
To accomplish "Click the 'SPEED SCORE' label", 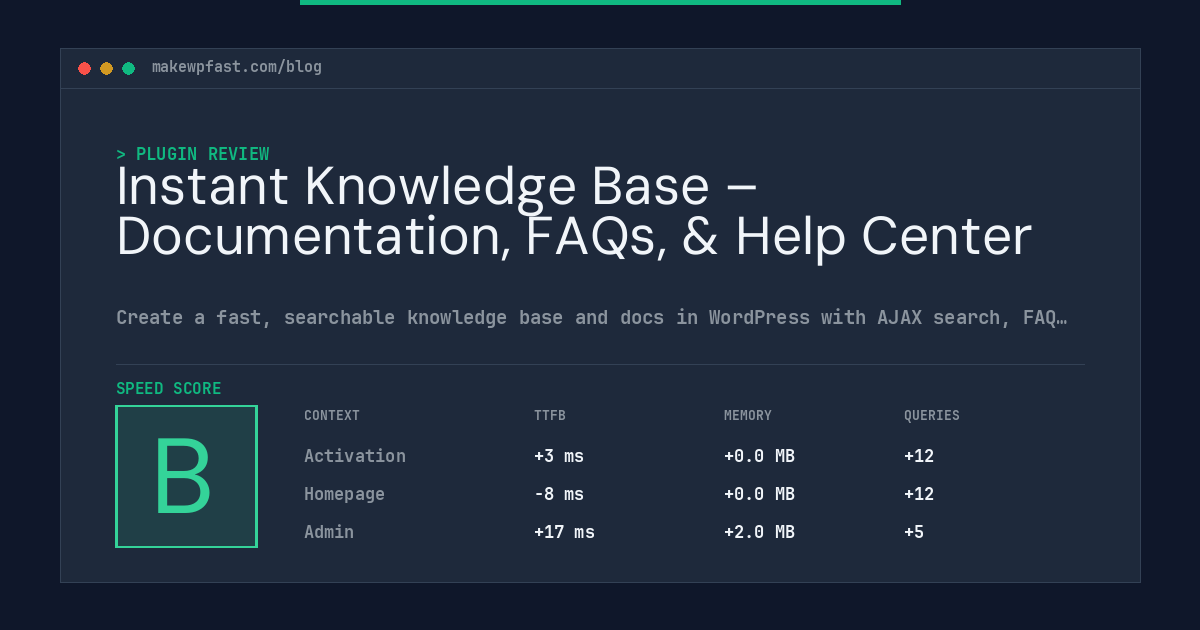I will (x=169, y=388).
